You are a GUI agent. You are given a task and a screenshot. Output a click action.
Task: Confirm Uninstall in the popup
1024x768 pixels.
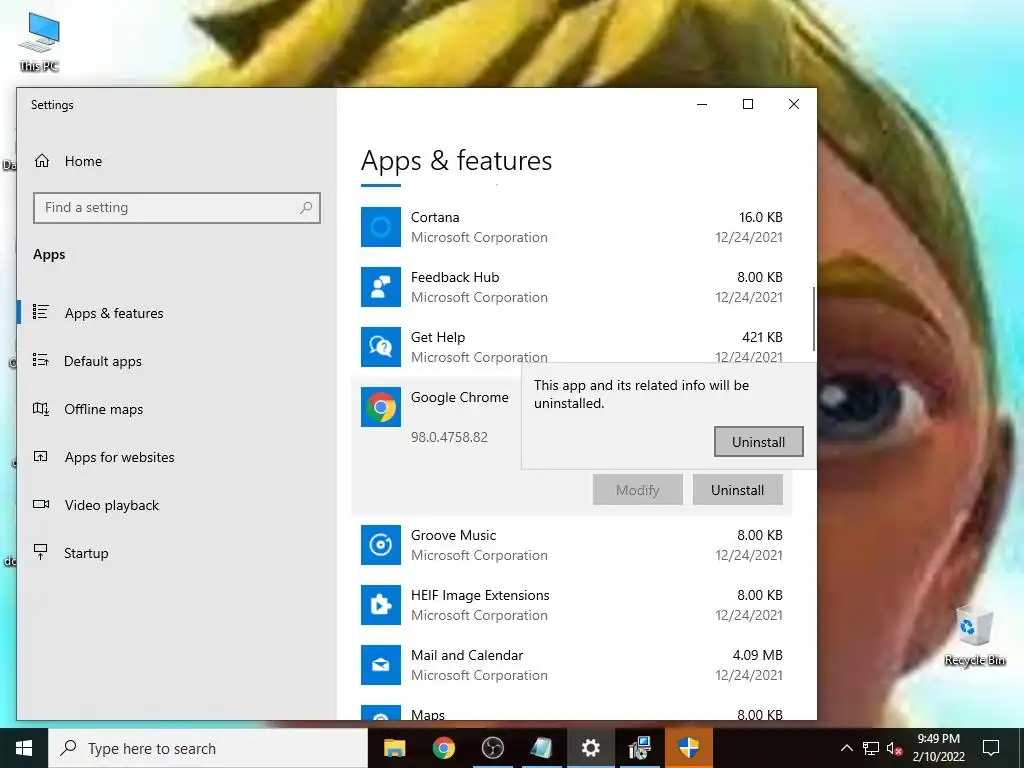click(x=758, y=442)
